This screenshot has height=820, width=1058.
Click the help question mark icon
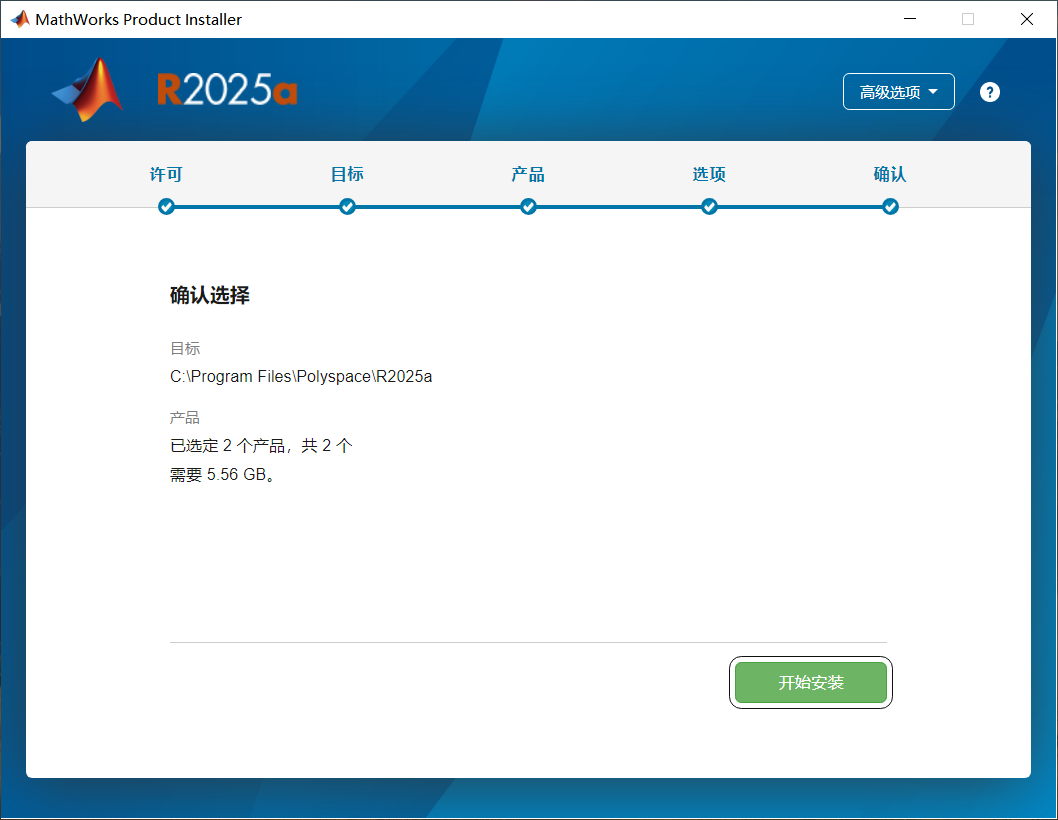tap(989, 92)
